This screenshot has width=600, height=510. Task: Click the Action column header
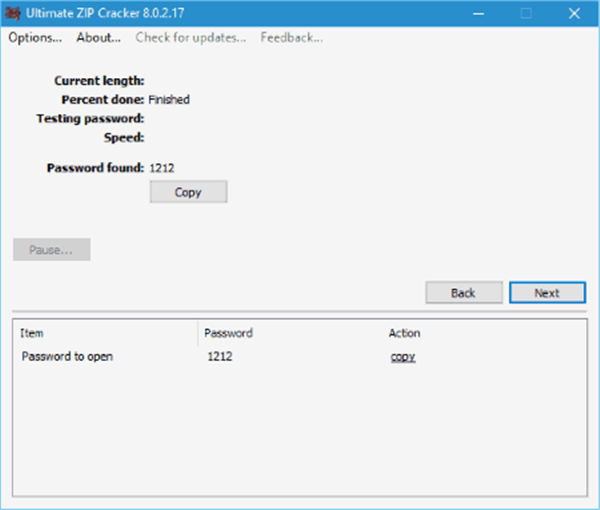pyautogui.click(x=404, y=333)
